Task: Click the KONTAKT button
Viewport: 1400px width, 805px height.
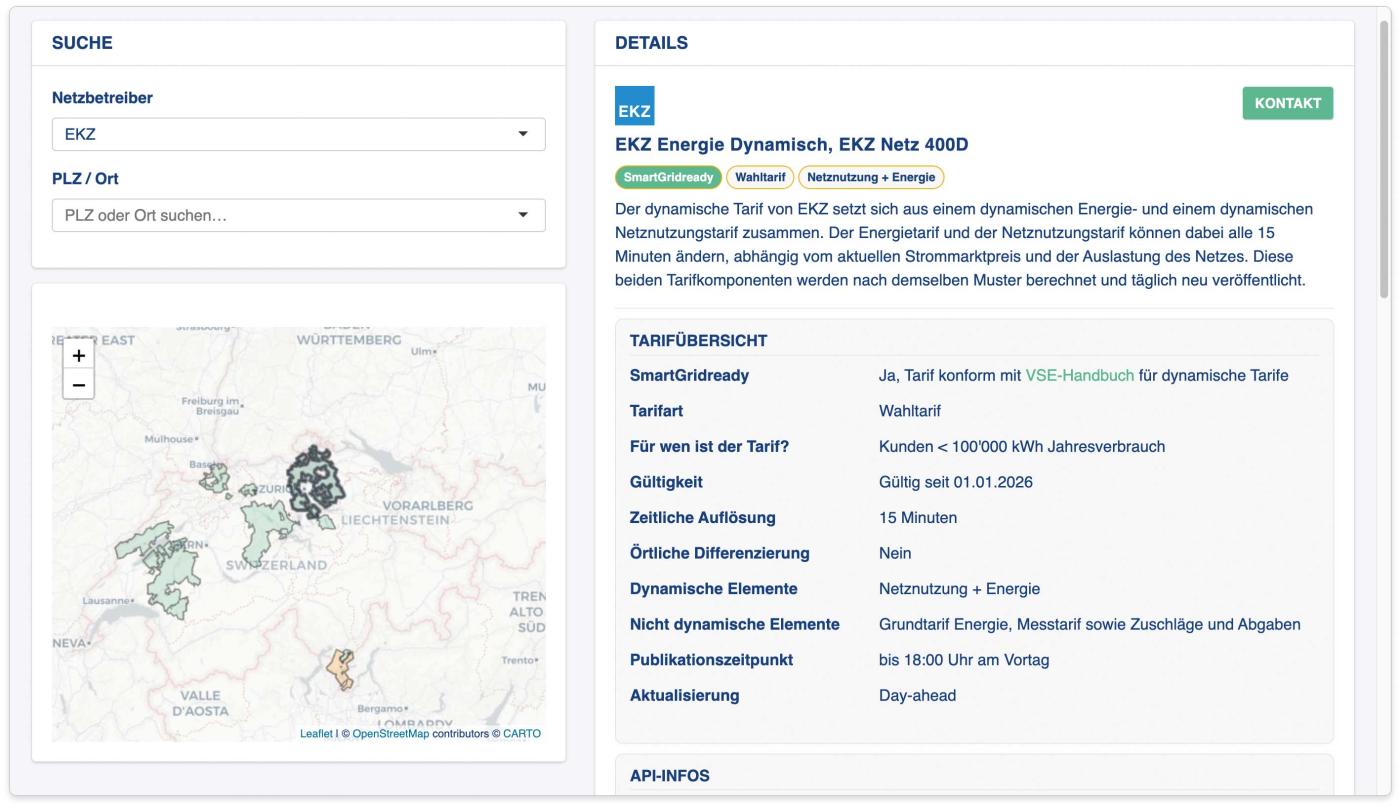Action: coord(1288,103)
